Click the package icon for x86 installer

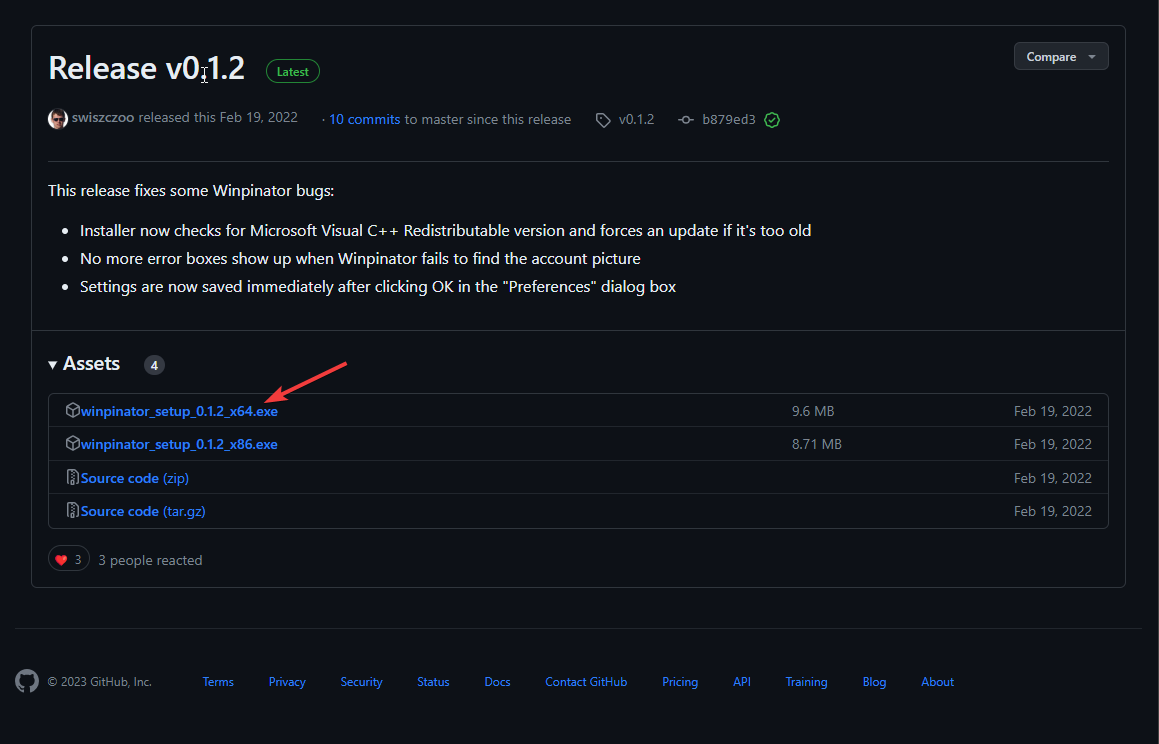coord(72,443)
